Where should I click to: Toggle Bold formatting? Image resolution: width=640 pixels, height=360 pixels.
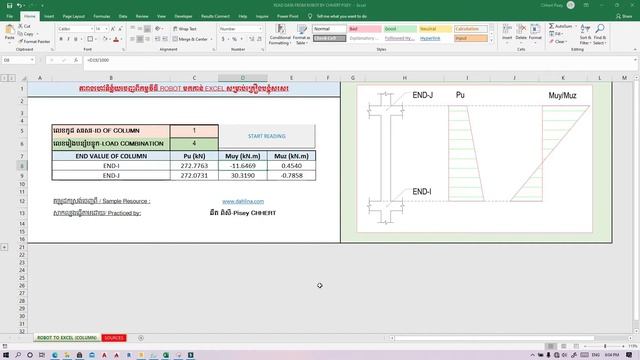tap(61, 39)
